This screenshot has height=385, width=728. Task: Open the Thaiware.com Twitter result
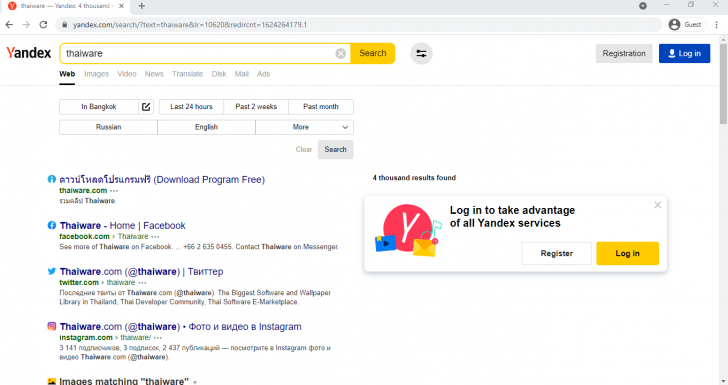point(141,272)
